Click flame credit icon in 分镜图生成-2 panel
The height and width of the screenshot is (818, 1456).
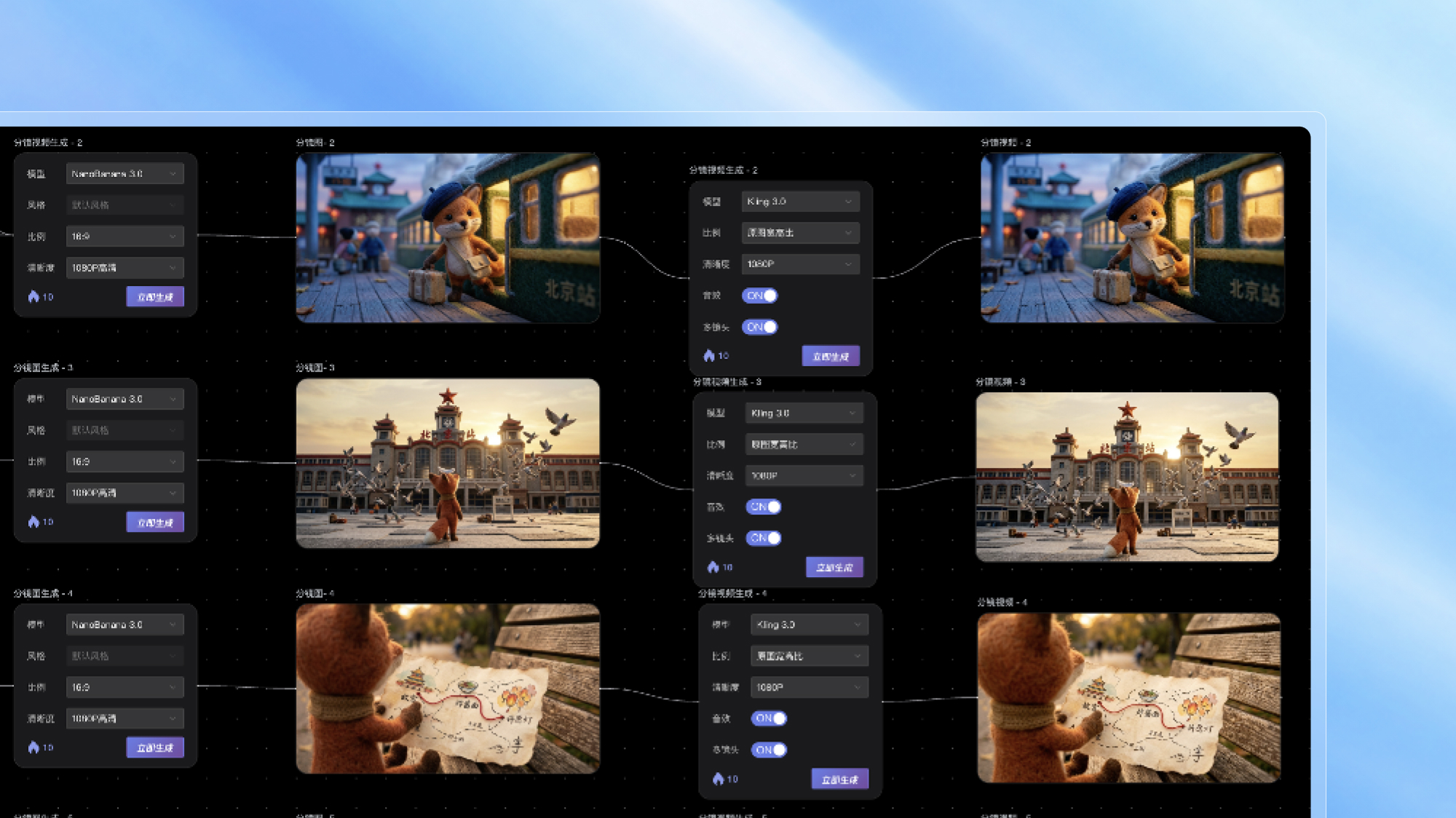(33, 296)
